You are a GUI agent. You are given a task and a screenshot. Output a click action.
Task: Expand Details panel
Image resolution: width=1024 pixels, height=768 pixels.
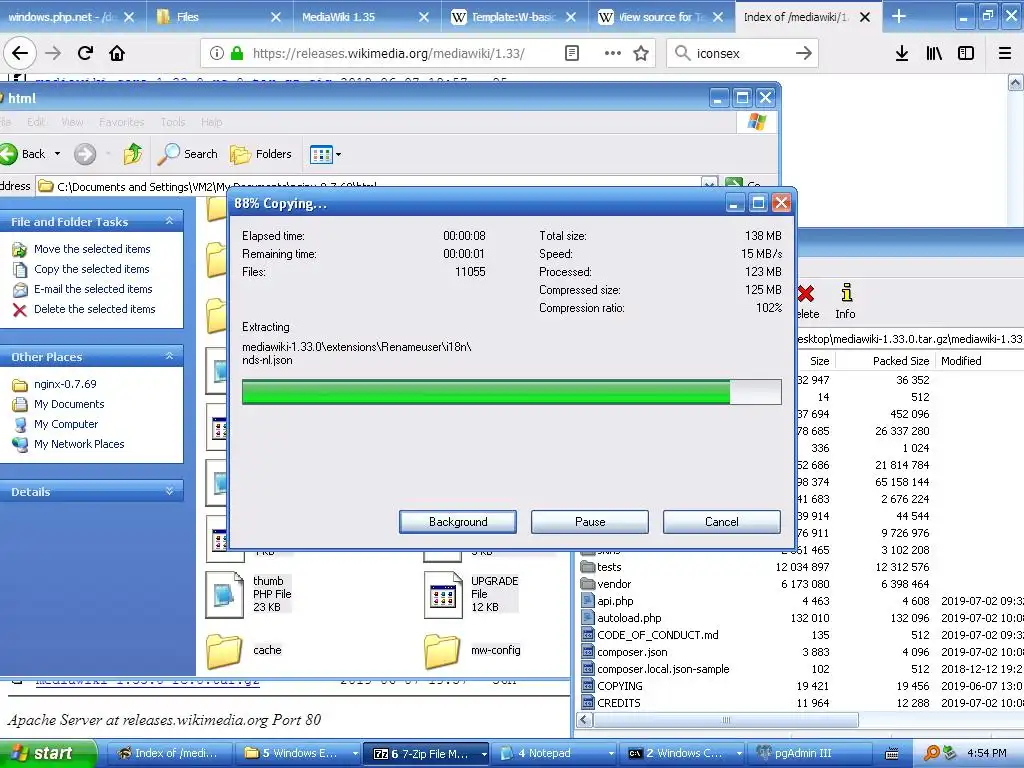(169, 491)
